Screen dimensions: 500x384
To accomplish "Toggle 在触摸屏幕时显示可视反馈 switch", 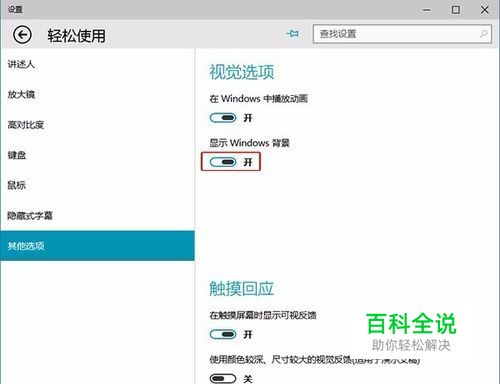I will pos(223,334).
